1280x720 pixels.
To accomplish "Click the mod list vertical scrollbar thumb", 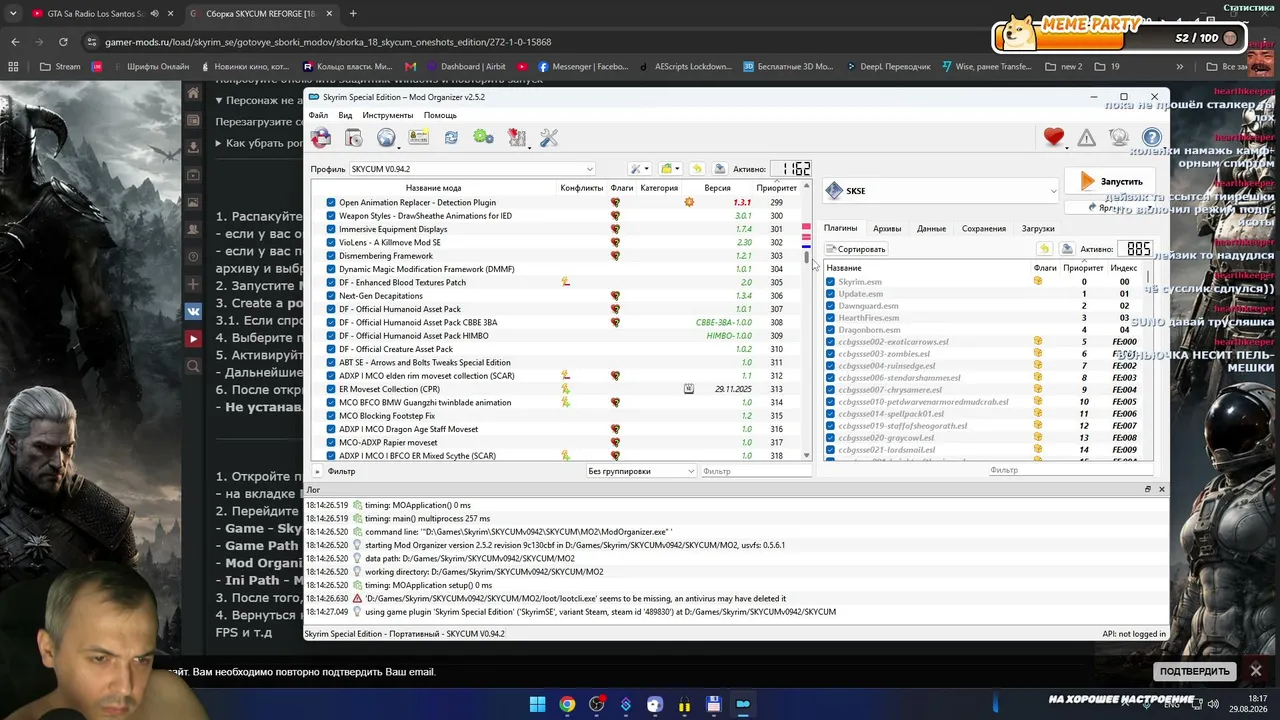I will tap(806, 257).
